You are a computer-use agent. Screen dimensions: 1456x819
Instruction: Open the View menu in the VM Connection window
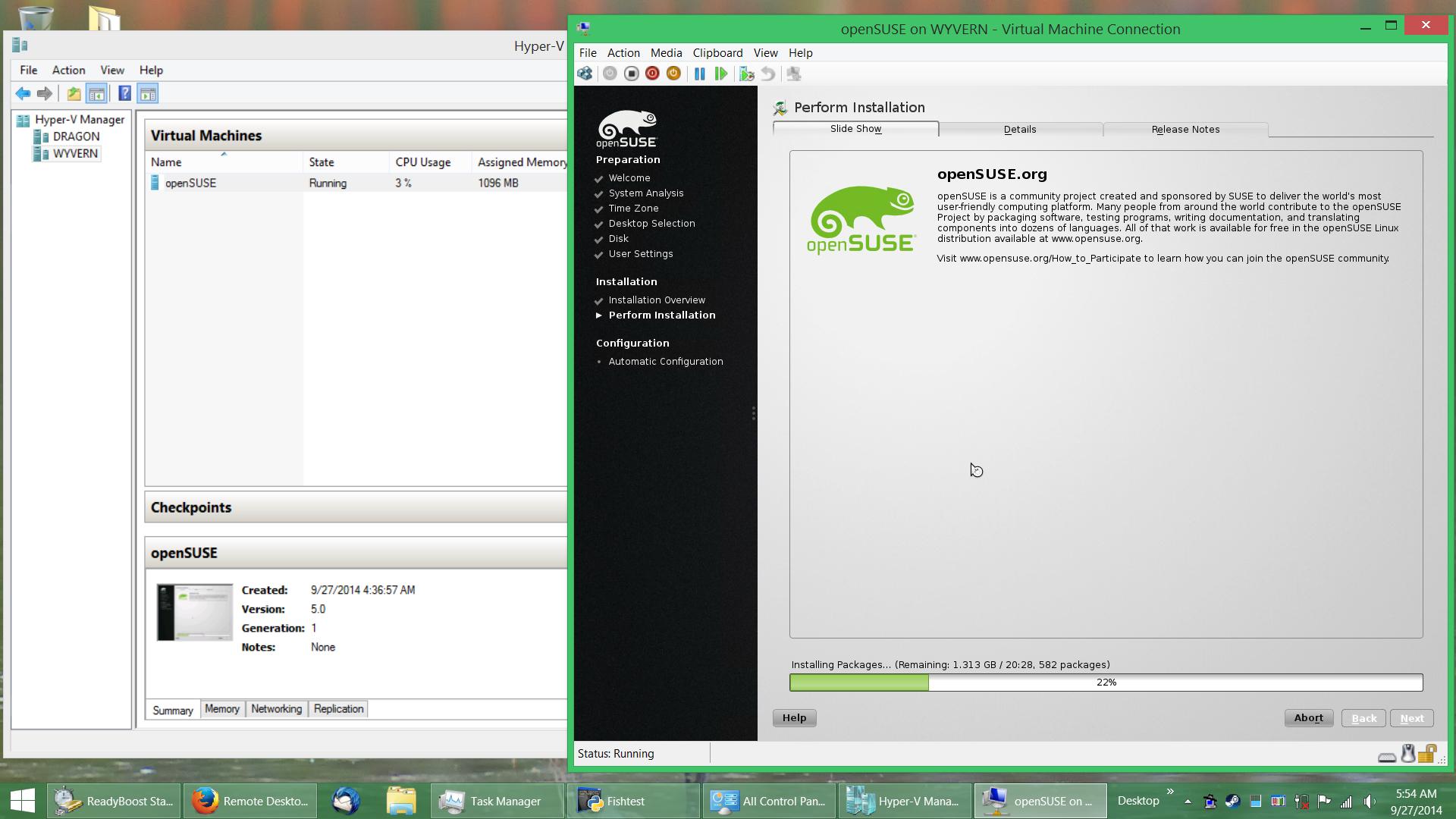pos(765,53)
